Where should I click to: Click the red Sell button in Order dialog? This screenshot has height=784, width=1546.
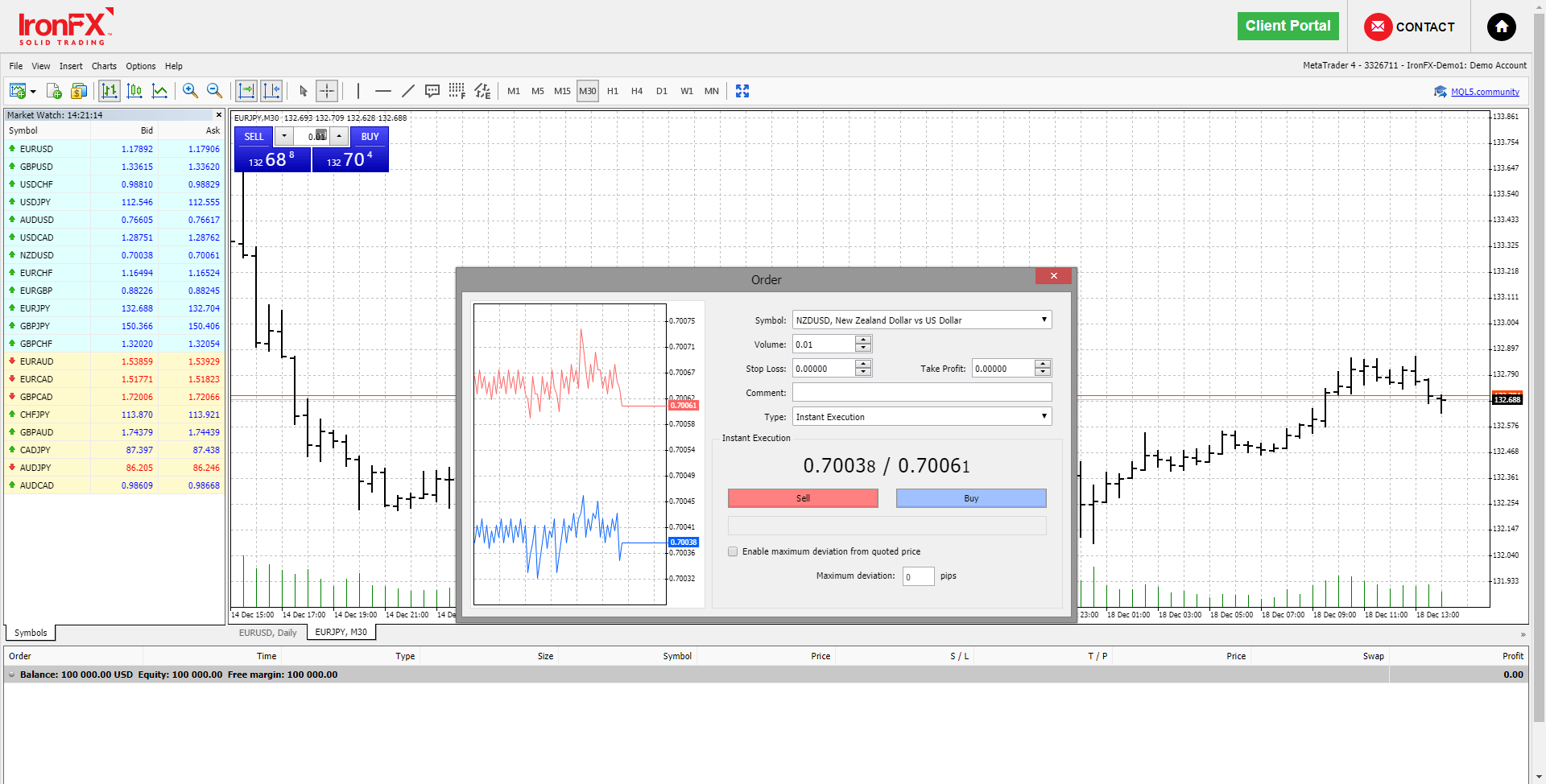click(x=803, y=498)
